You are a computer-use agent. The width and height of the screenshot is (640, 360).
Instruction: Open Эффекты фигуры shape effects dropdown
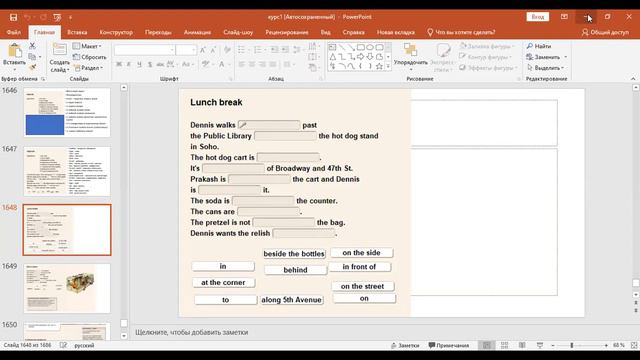point(488,68)
